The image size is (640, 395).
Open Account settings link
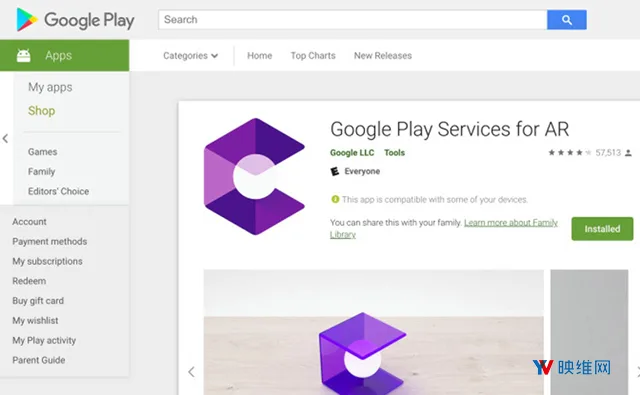tap(29, 222)
